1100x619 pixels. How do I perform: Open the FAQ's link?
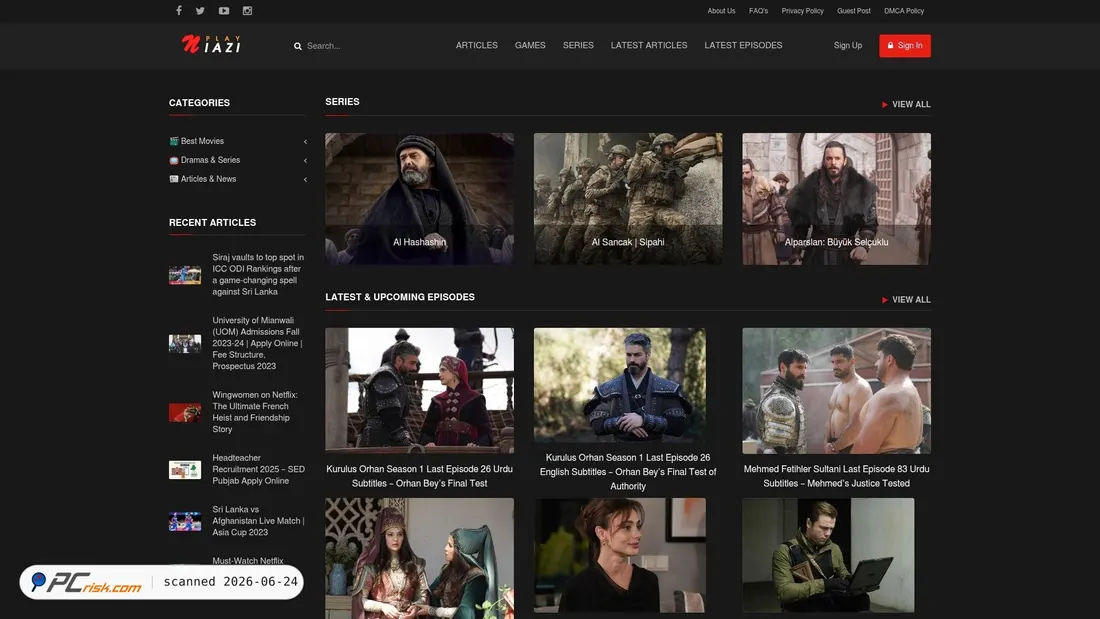(x=758, y=11)
